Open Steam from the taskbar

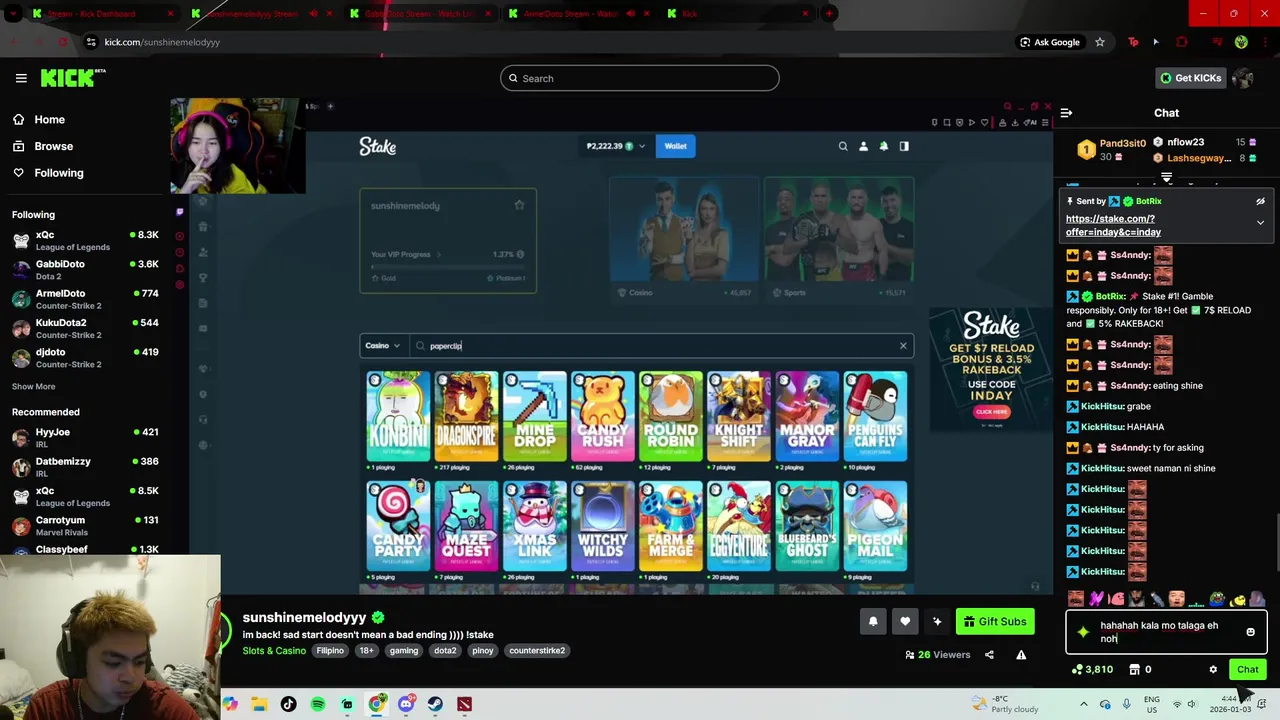pos(435,704)
